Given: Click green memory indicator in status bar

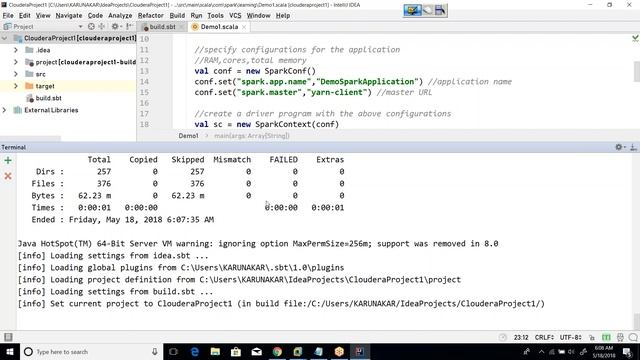Looking at the screenshot, I should (607, 338).
